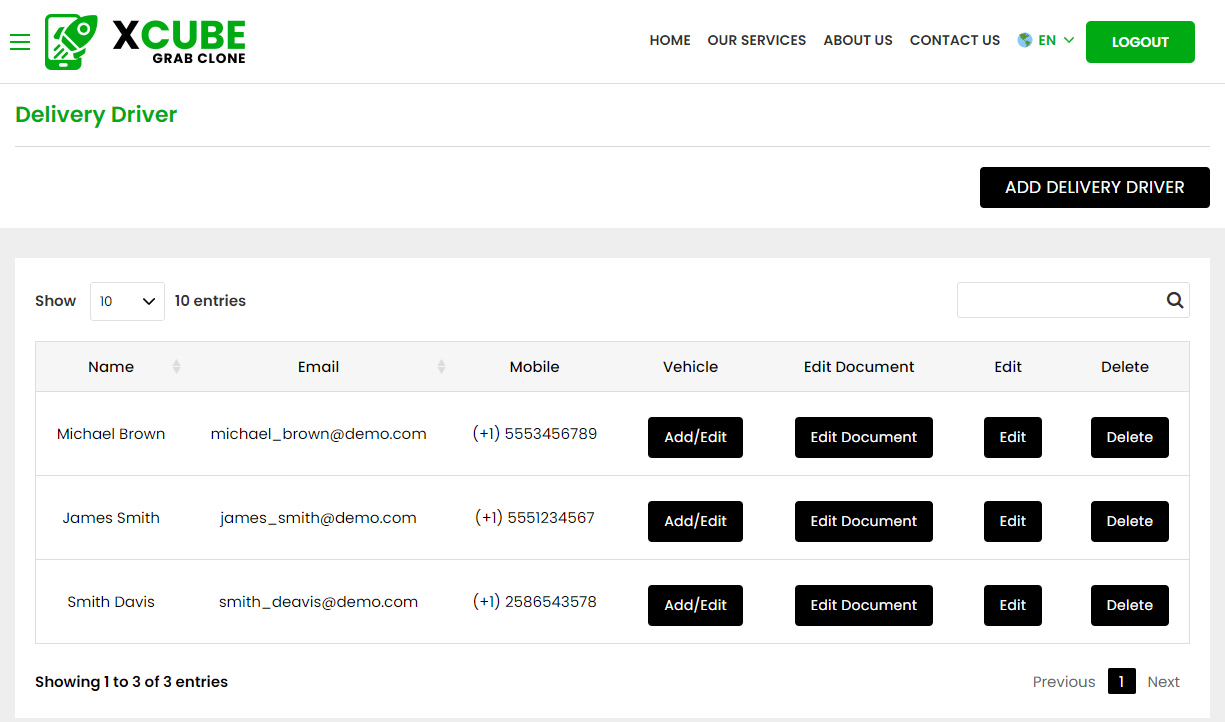
Task: Click the XCUBE Grab Clone logo
Action: click(x=146, y=42)
